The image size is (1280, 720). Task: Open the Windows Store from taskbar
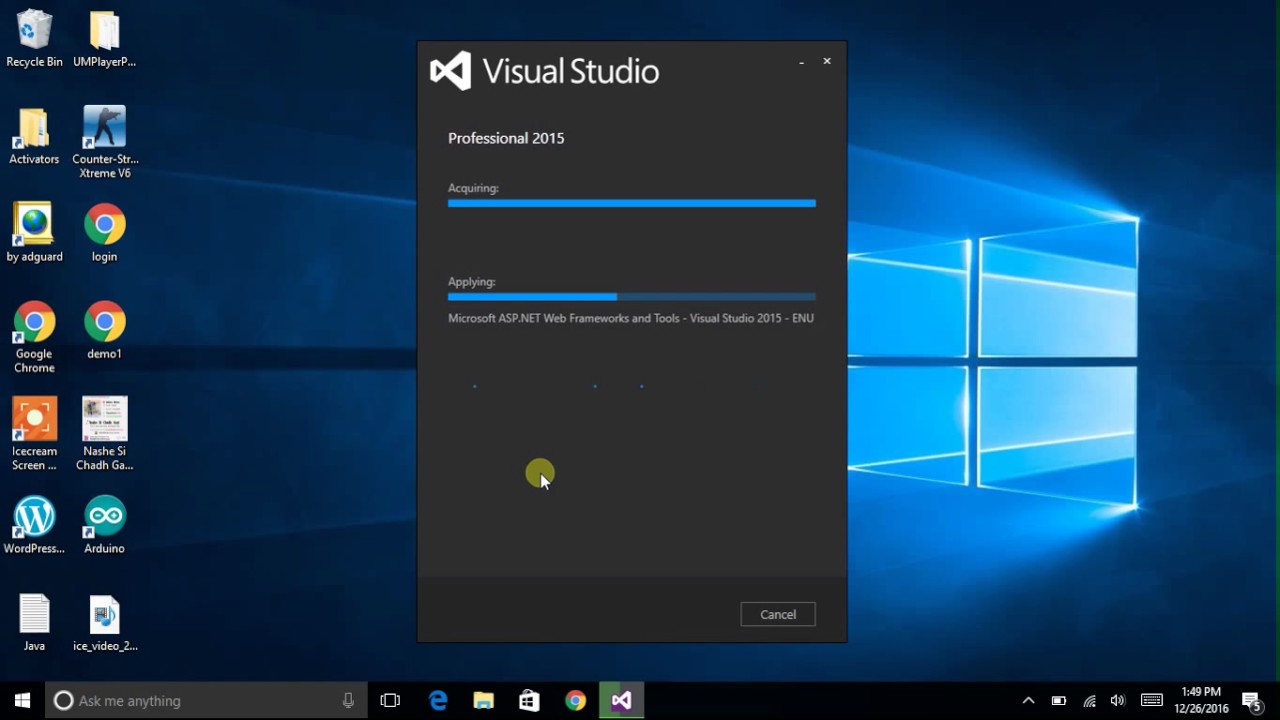[x=529, y=701]
